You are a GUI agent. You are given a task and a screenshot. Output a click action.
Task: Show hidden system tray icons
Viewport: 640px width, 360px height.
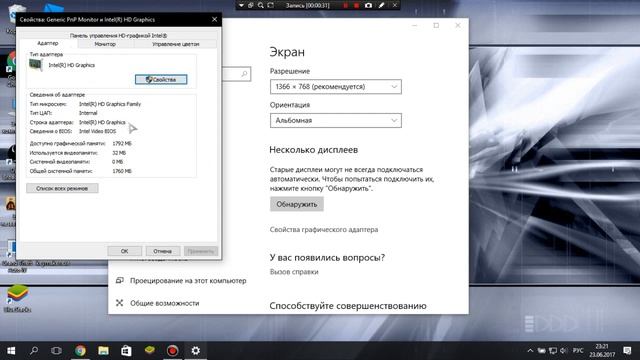coord(530,351)
